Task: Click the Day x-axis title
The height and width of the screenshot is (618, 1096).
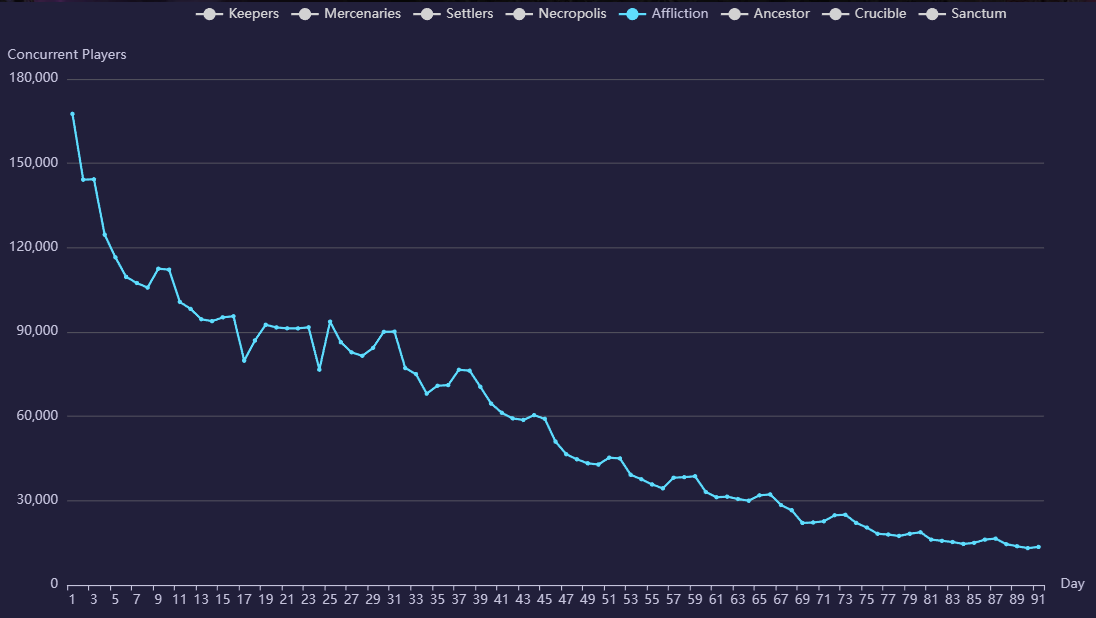Action: click(1072, 583)
